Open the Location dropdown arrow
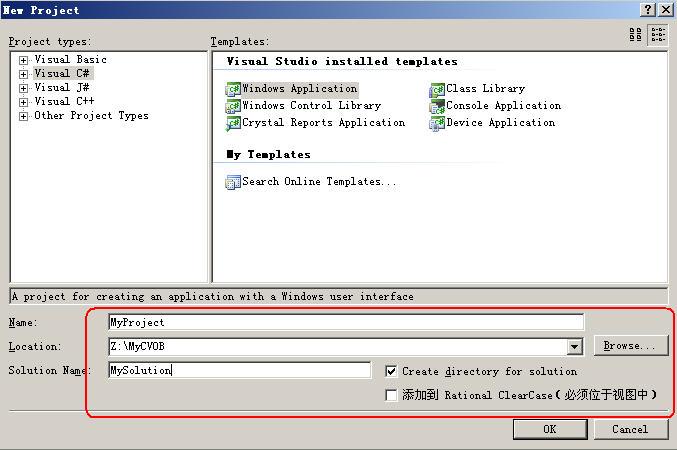Image resolution: width=677 pixels, height=450 pixels. click(x=574, y=346)
